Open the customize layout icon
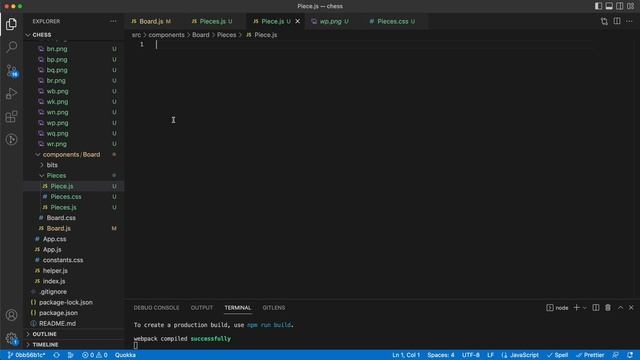The width and height of the screenshot is (640, 360). pyautogui.click(x=631, y=6)
